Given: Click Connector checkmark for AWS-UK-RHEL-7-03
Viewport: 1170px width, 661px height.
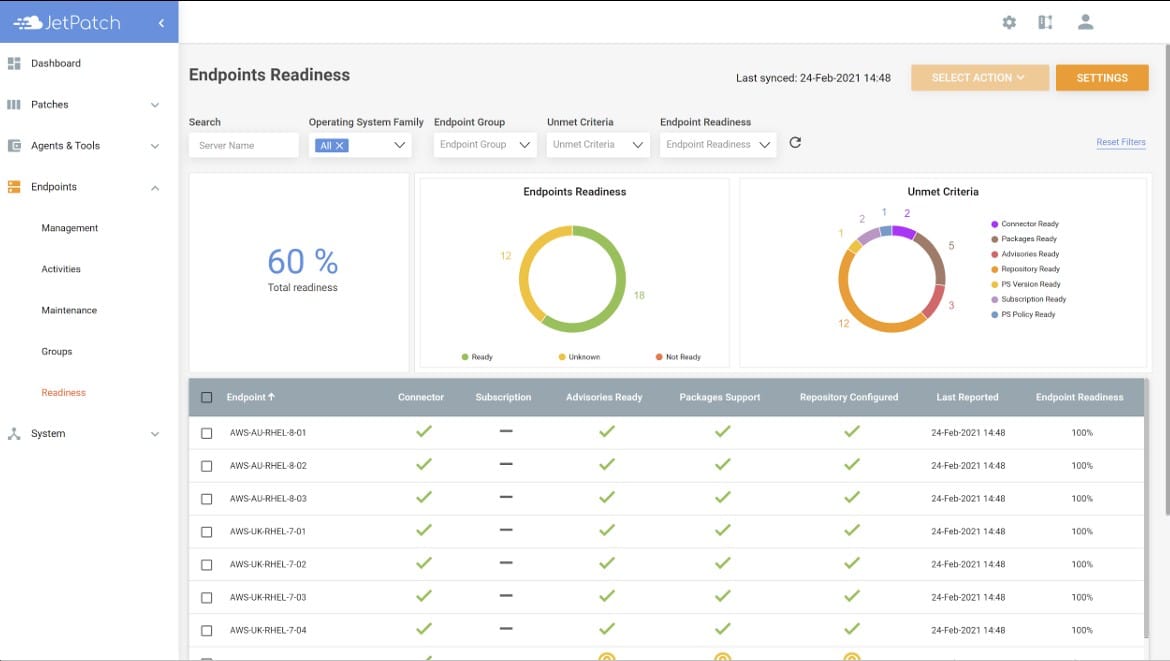Looking at the screenshot, I should pyautogui.click(x=424, y=595).
